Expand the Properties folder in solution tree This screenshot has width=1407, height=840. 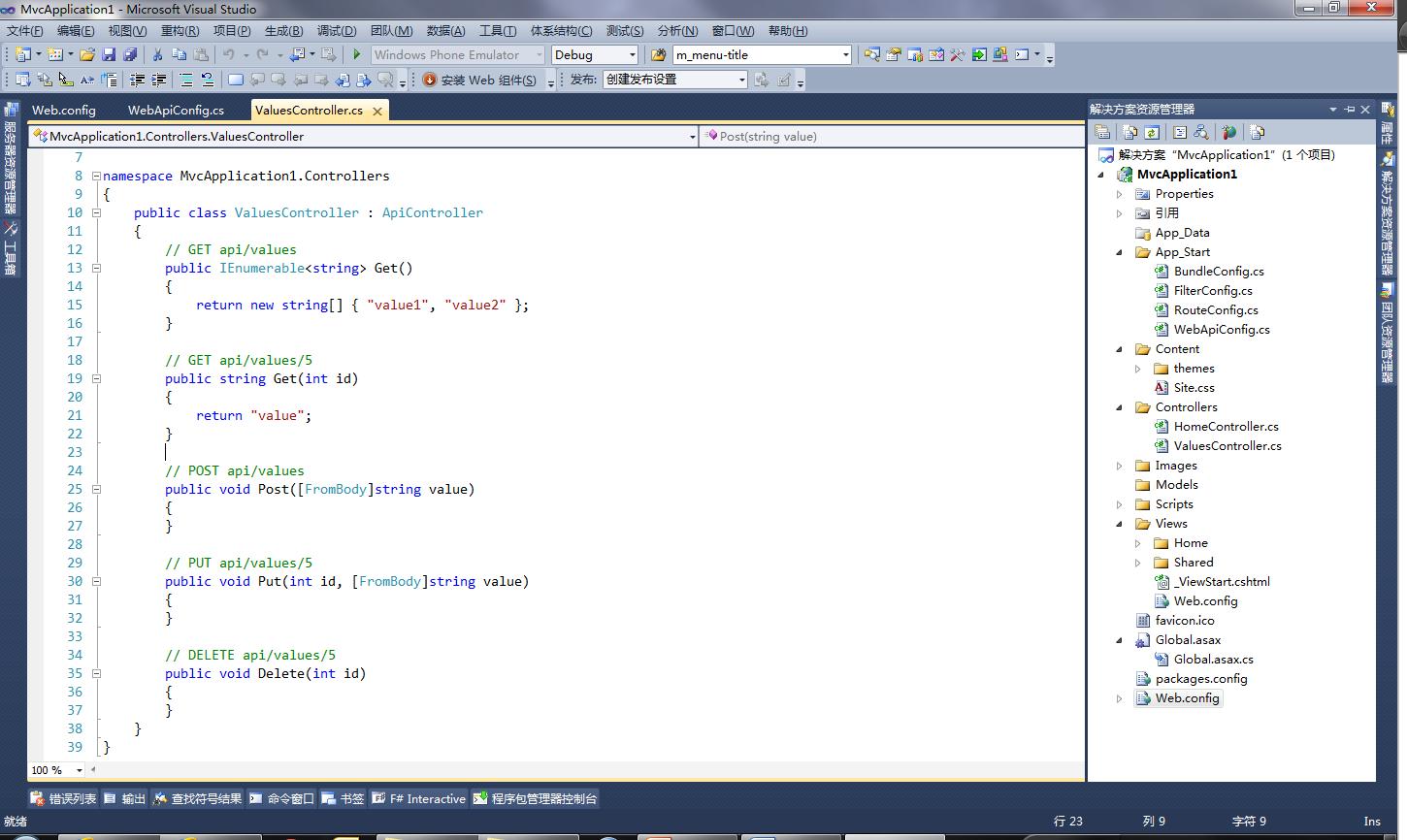(x=1119, y=194)
